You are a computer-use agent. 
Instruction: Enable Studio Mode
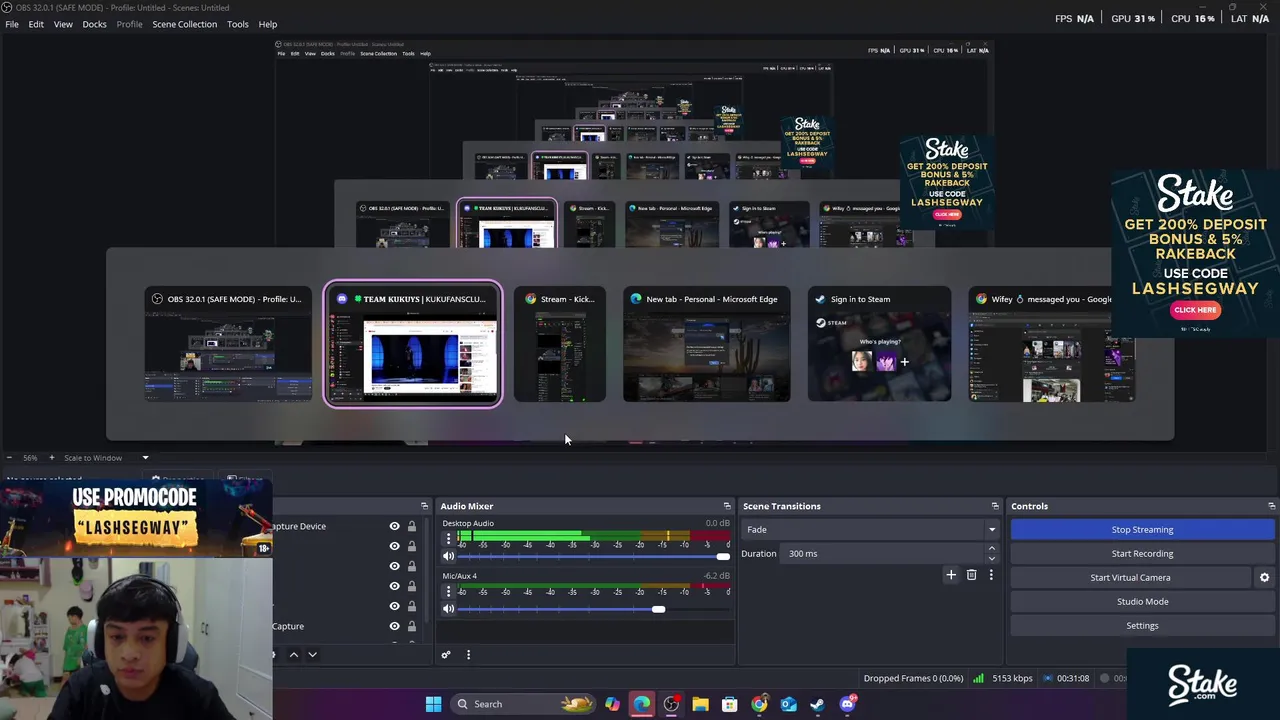(1142, 602)
